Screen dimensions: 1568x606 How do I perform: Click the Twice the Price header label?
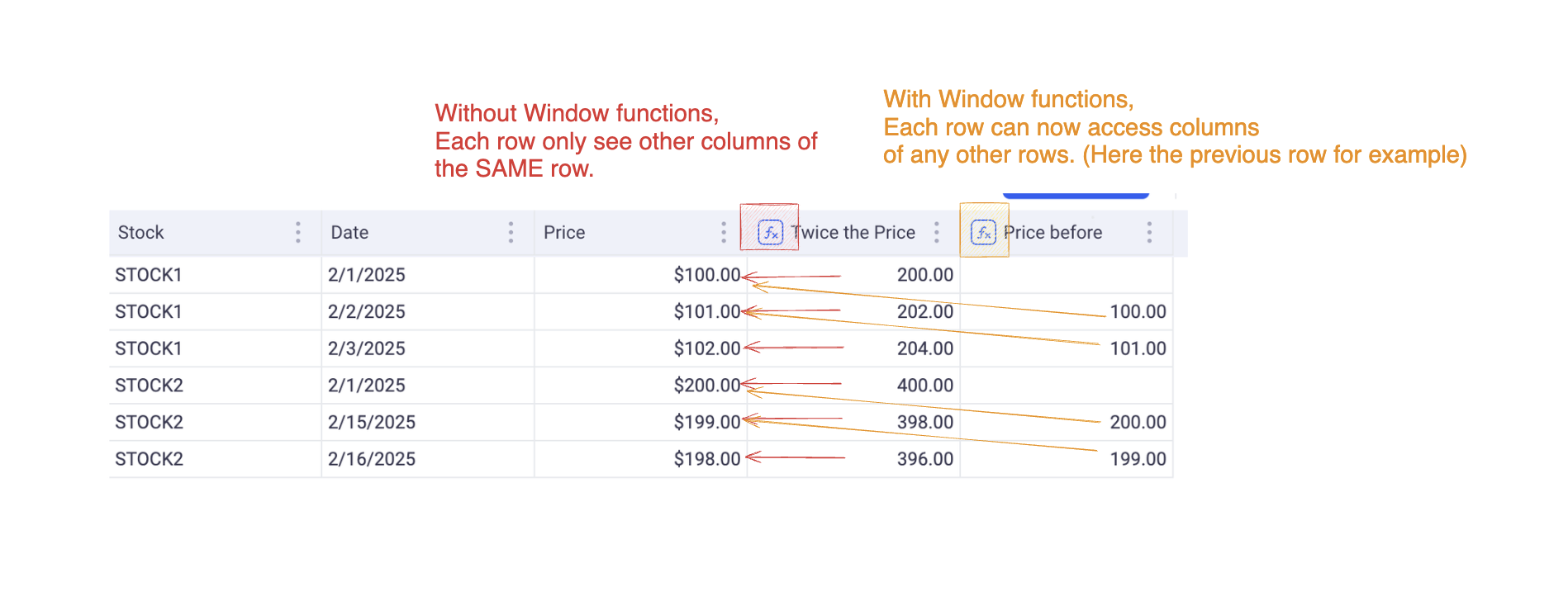(855, 233)
